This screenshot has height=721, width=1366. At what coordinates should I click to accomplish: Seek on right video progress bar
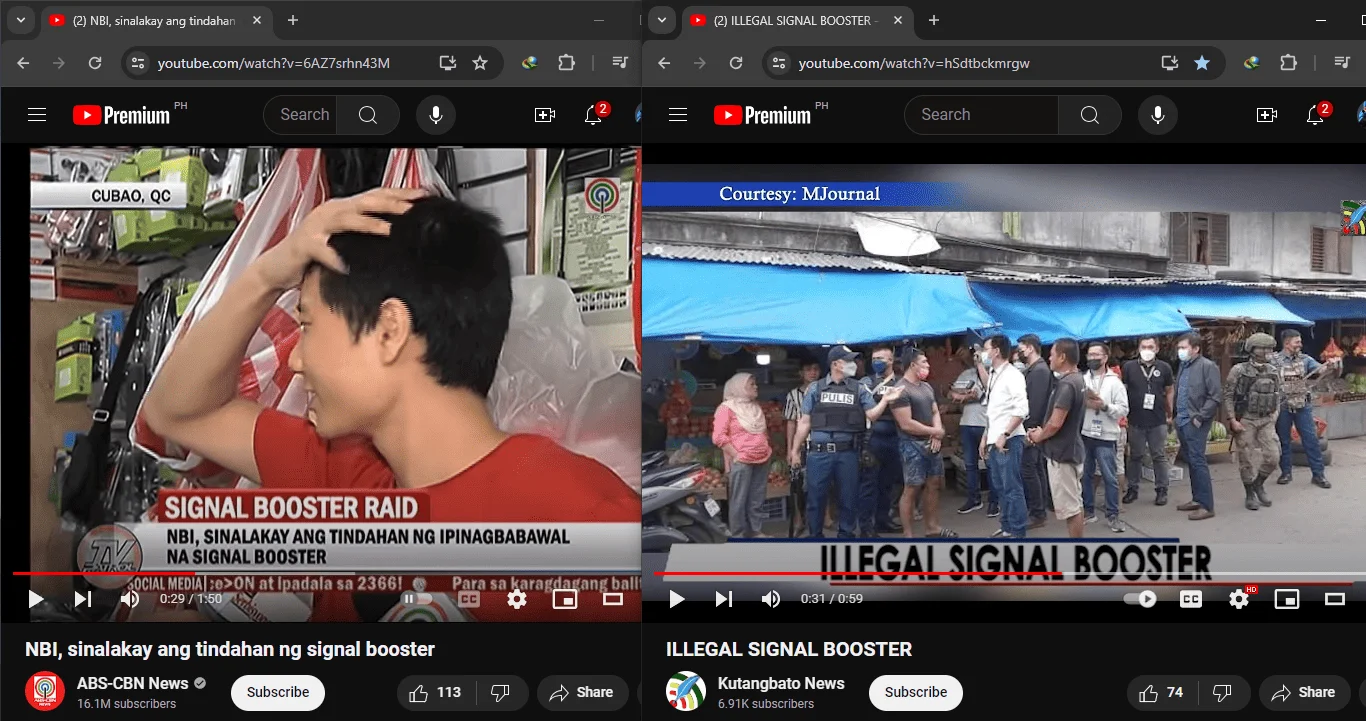pyautogui.click(x=1010, y=573)
